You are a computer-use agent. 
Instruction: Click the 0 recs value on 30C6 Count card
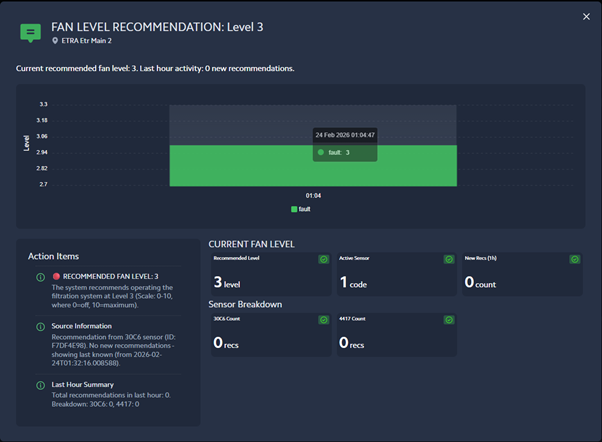click(x=226, y=343)
